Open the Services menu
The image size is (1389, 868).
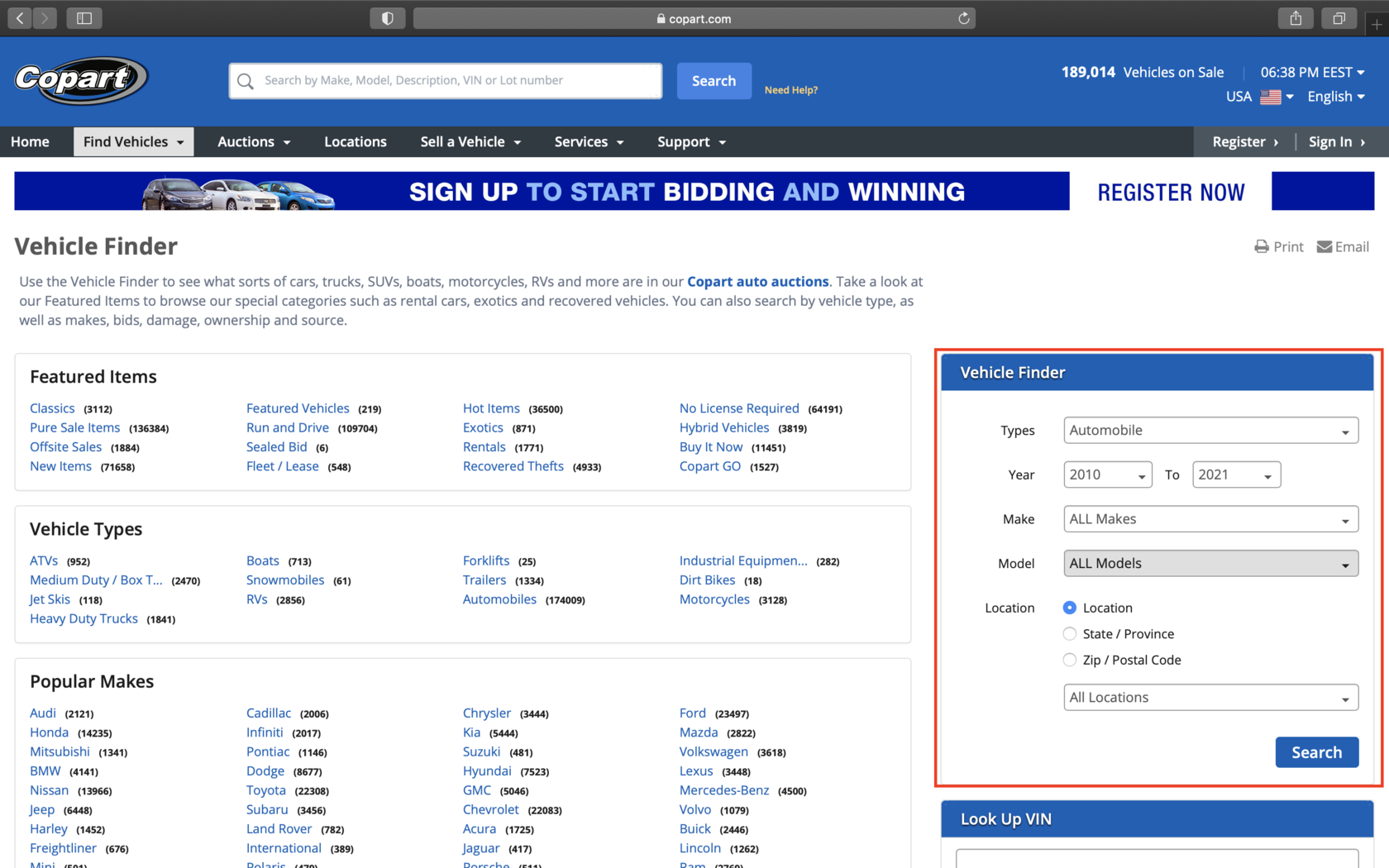tap(589, 141)
